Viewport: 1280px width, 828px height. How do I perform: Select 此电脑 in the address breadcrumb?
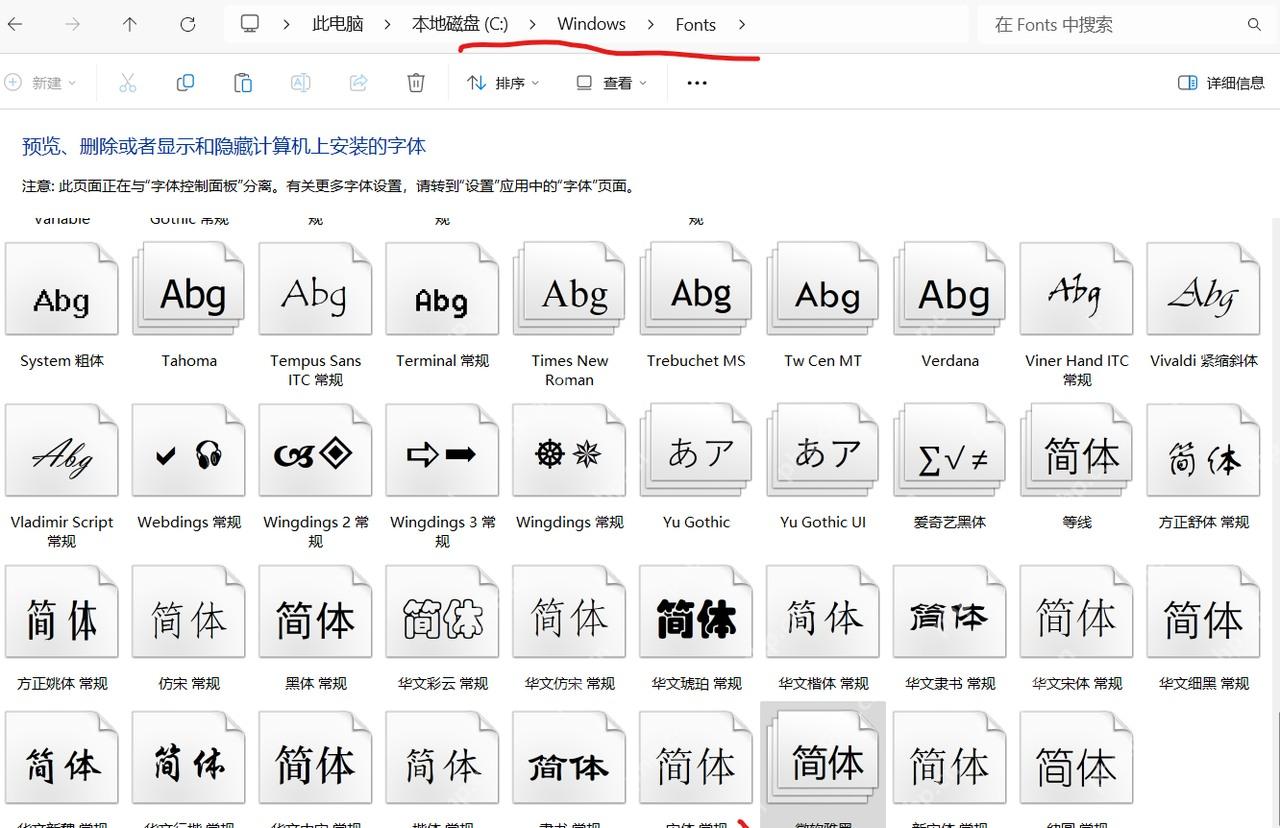tap(338, 24)
